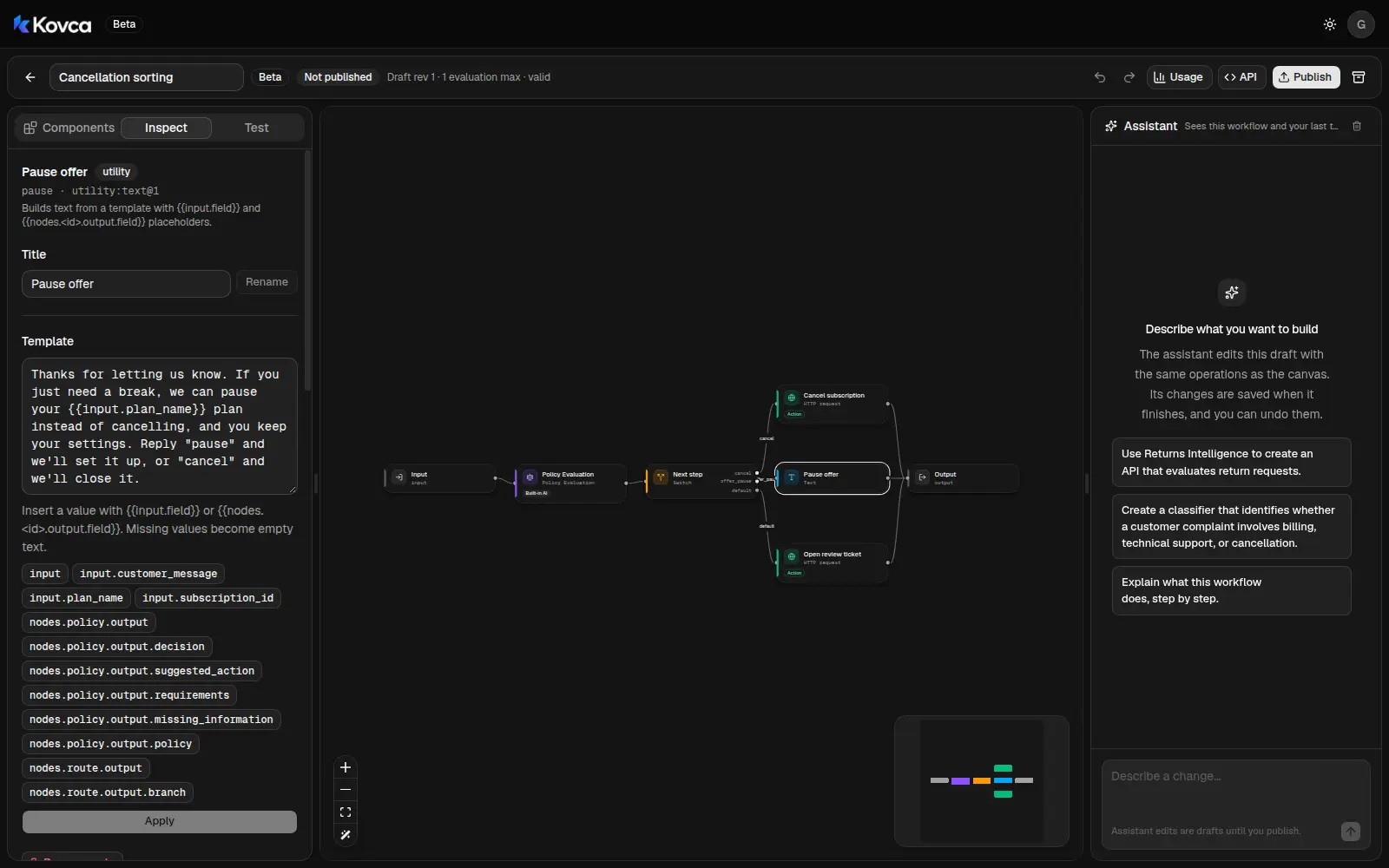Redo the last change
Screen dimensions: 1389x868
1129,77
